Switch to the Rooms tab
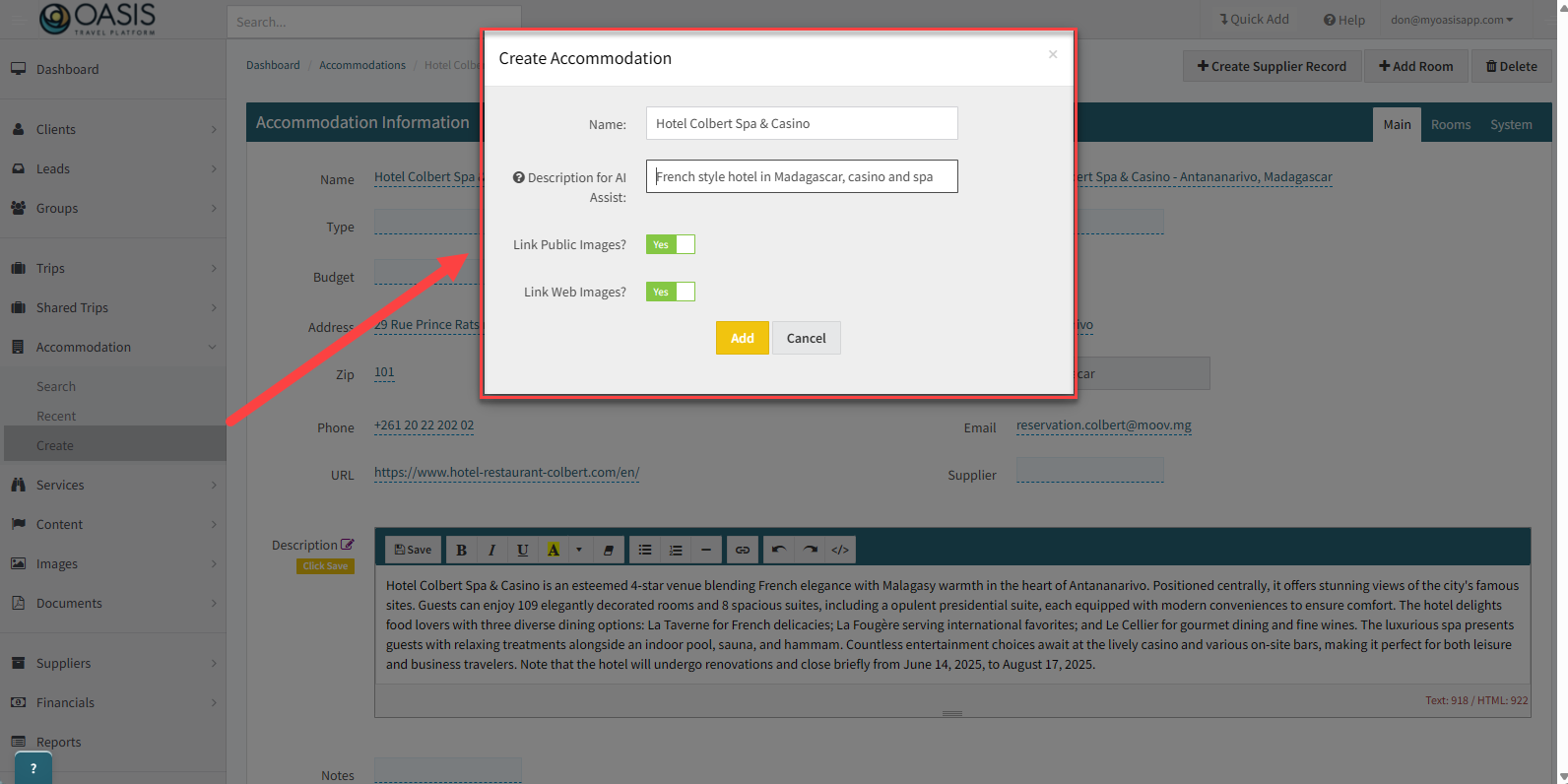This screenshot has height=784, width=1568. (x=1451, y=124)
